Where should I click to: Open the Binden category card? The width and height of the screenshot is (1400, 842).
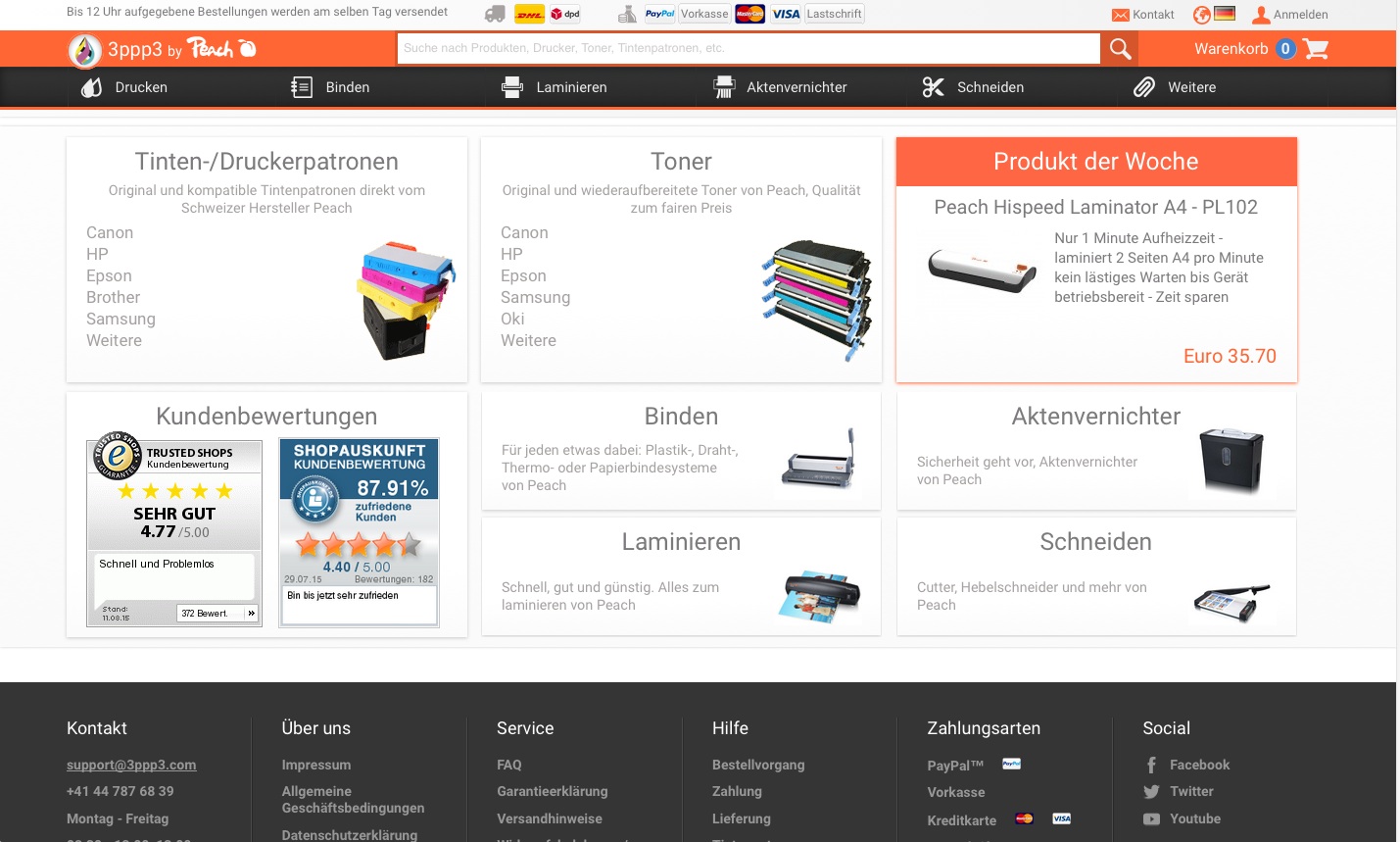coord(681,451)
